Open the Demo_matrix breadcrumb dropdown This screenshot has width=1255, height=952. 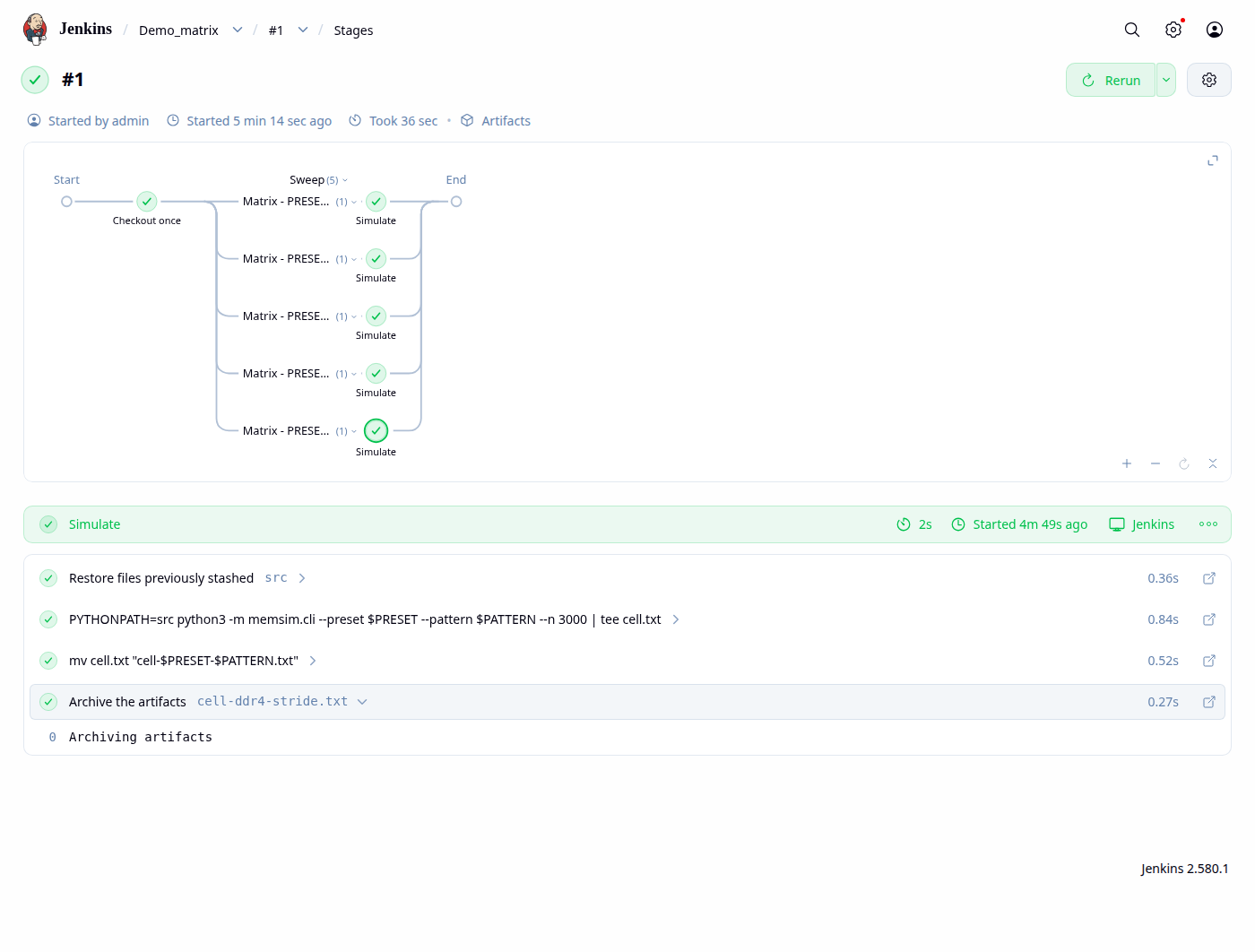[238, 30]
